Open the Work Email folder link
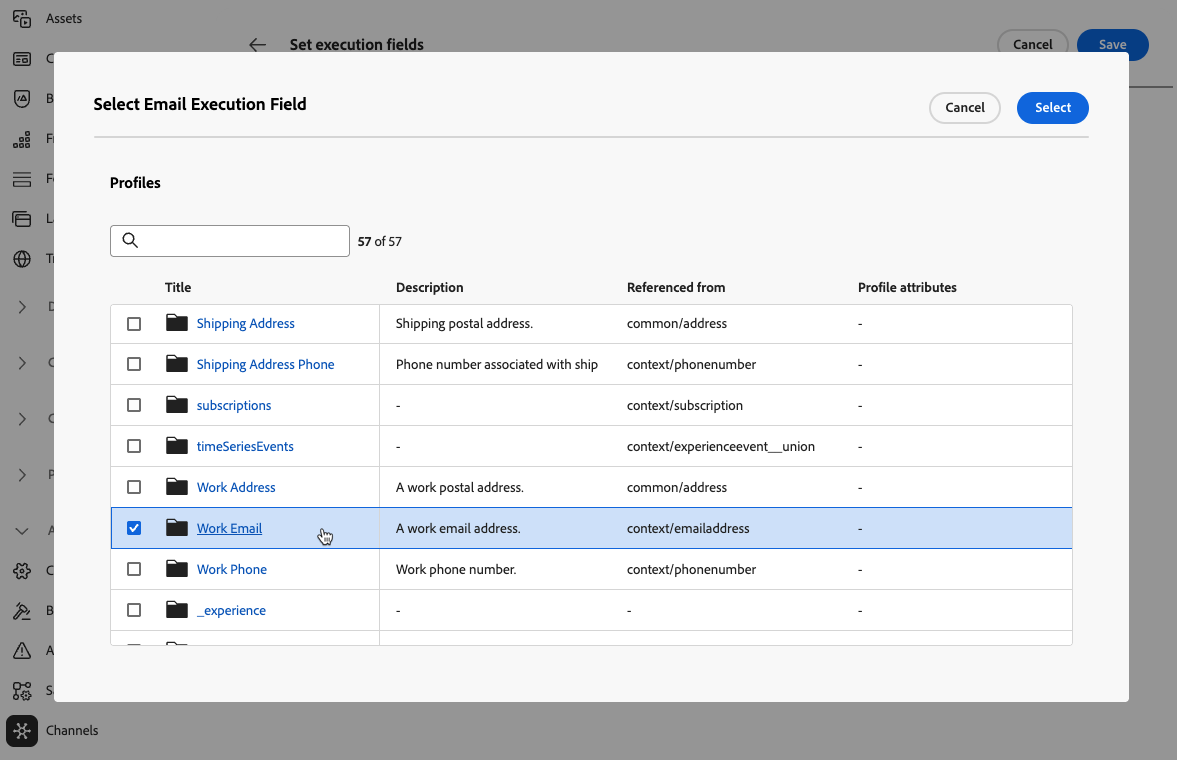 tap(229, 528)
